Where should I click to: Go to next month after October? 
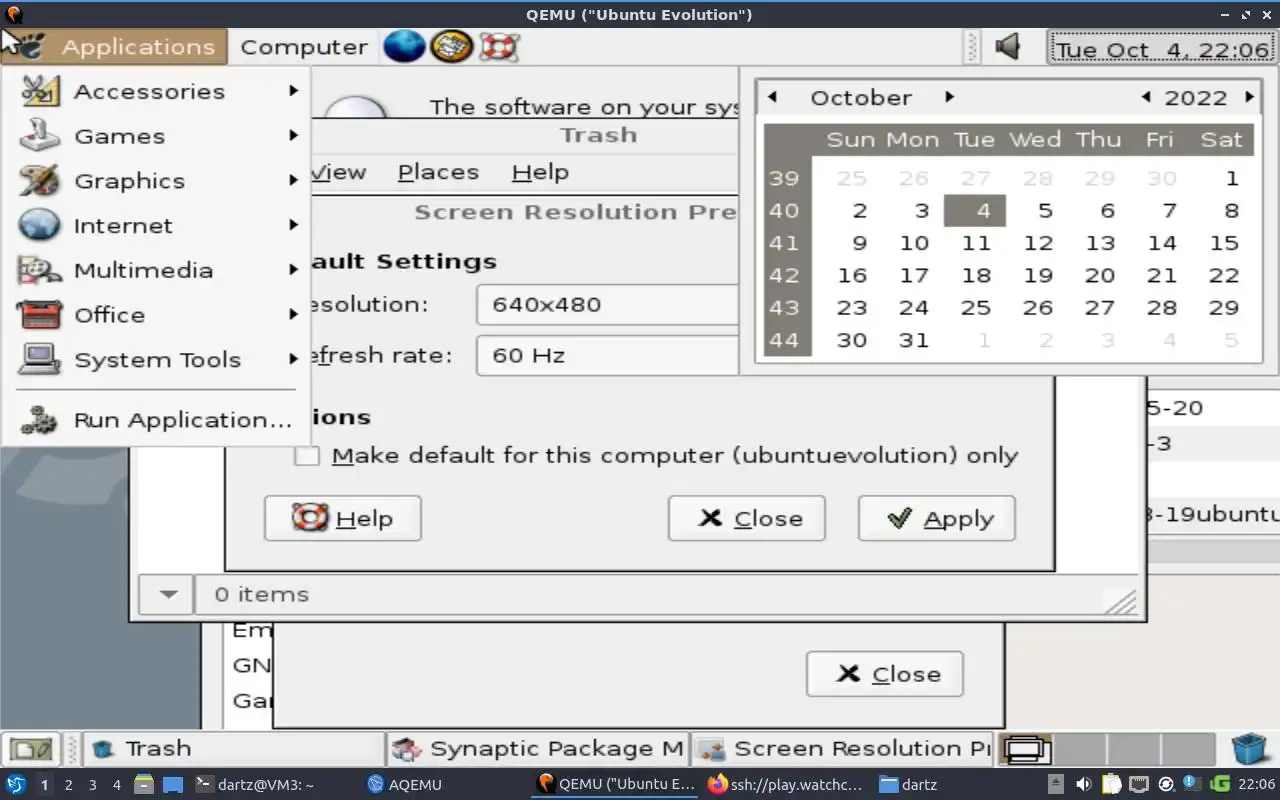[x=949, y=97]
